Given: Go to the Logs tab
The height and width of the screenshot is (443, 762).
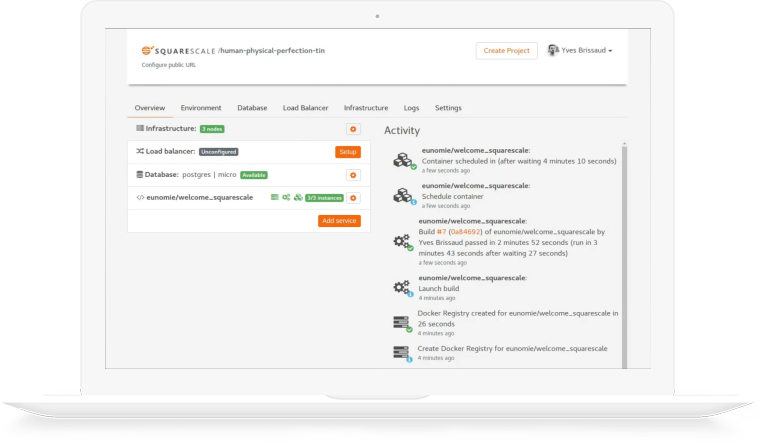Looking at the screenshot, I should click(x=411, y=108).
